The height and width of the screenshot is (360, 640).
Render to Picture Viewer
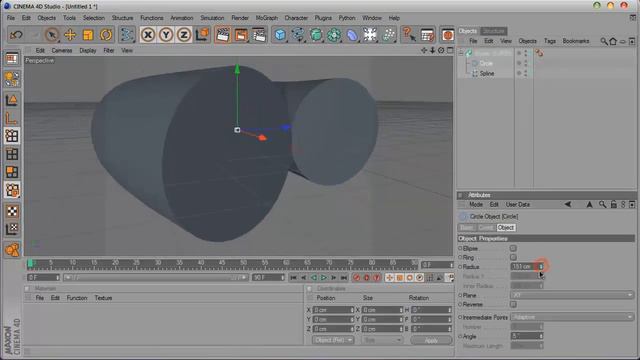pyautogui.click(x=241, y=35)
